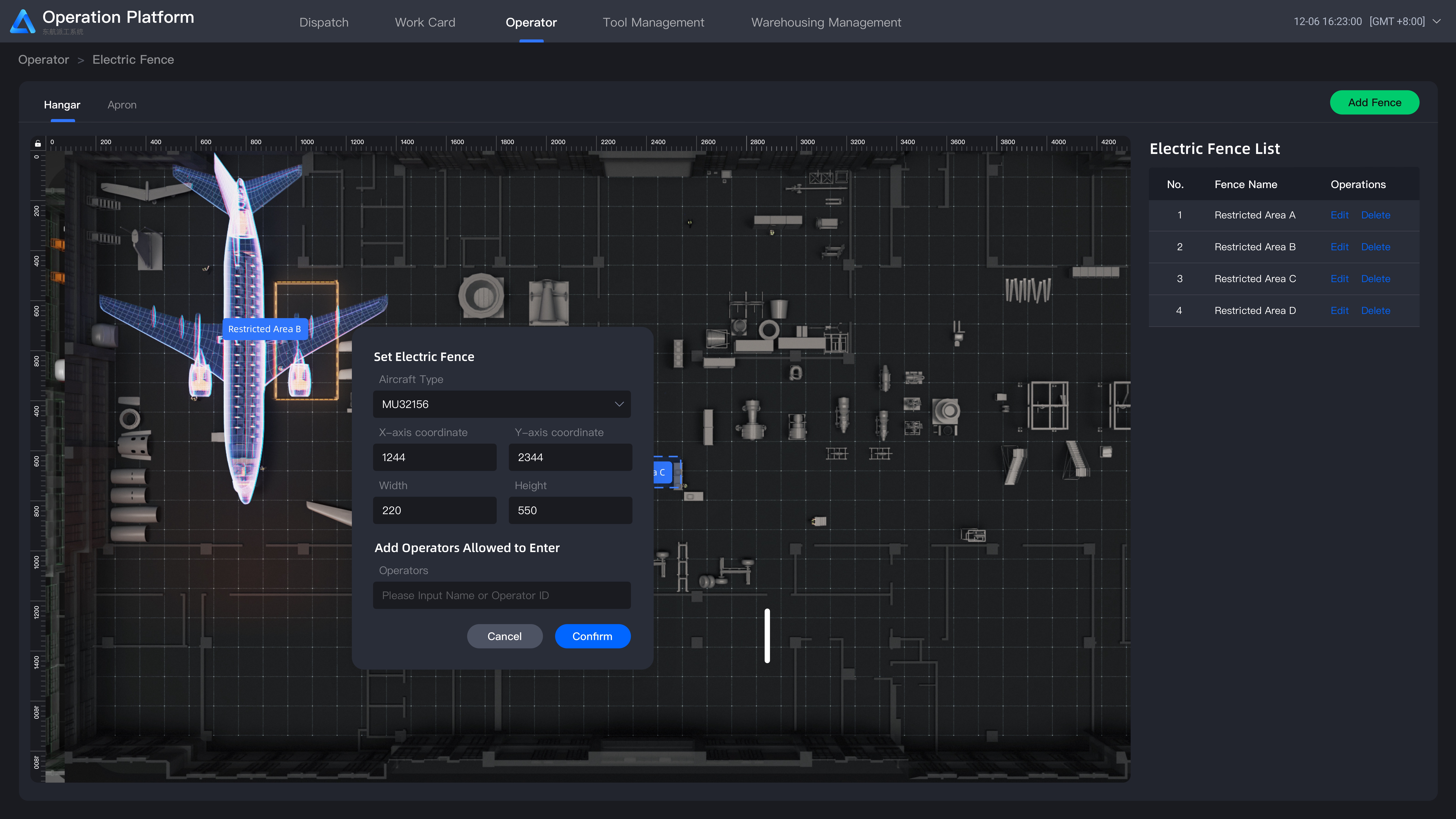Confirm the electric fence settings
This screenshot has width=1456, height=819.
592,636
